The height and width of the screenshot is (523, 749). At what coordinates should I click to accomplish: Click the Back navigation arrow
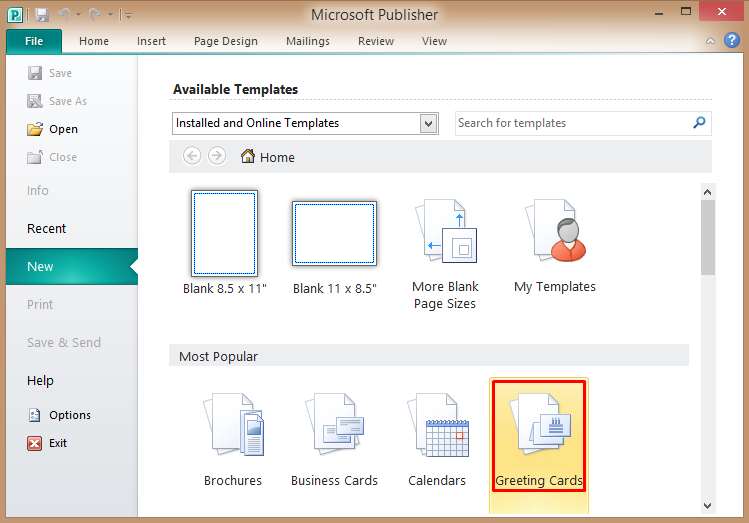coord(192,156)
